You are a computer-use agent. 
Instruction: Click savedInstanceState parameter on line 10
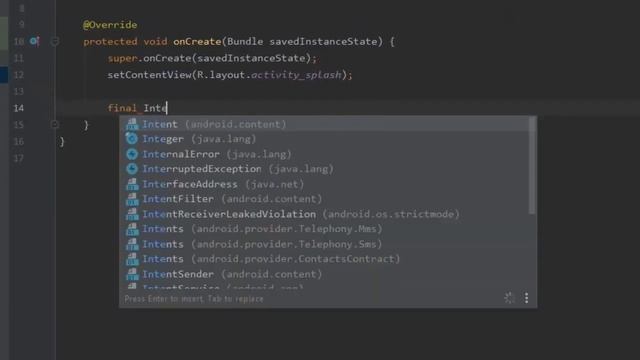point(323,42)
